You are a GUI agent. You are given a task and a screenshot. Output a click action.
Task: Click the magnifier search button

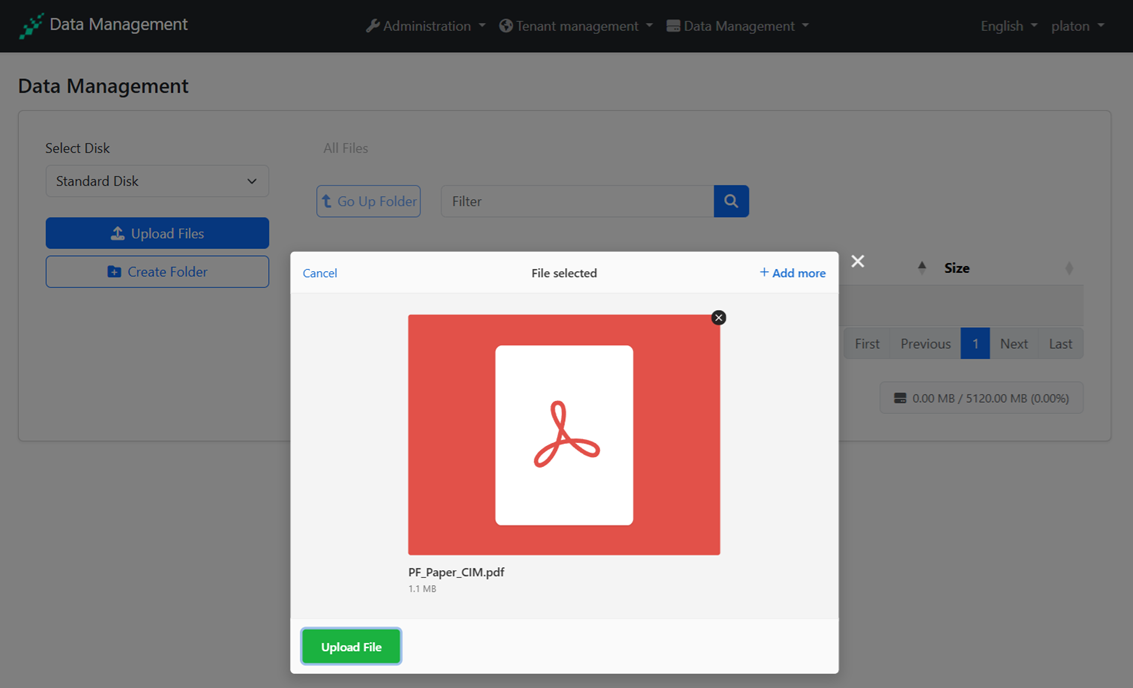click(731, 201)
